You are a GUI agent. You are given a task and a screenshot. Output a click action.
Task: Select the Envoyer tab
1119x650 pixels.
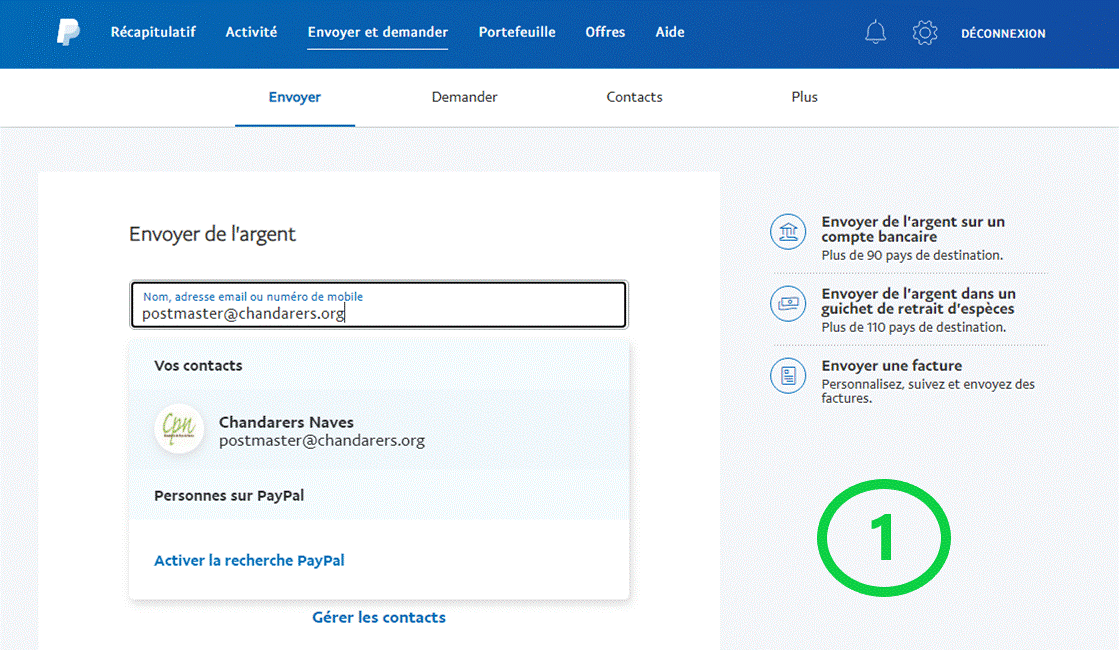(295, 97)
